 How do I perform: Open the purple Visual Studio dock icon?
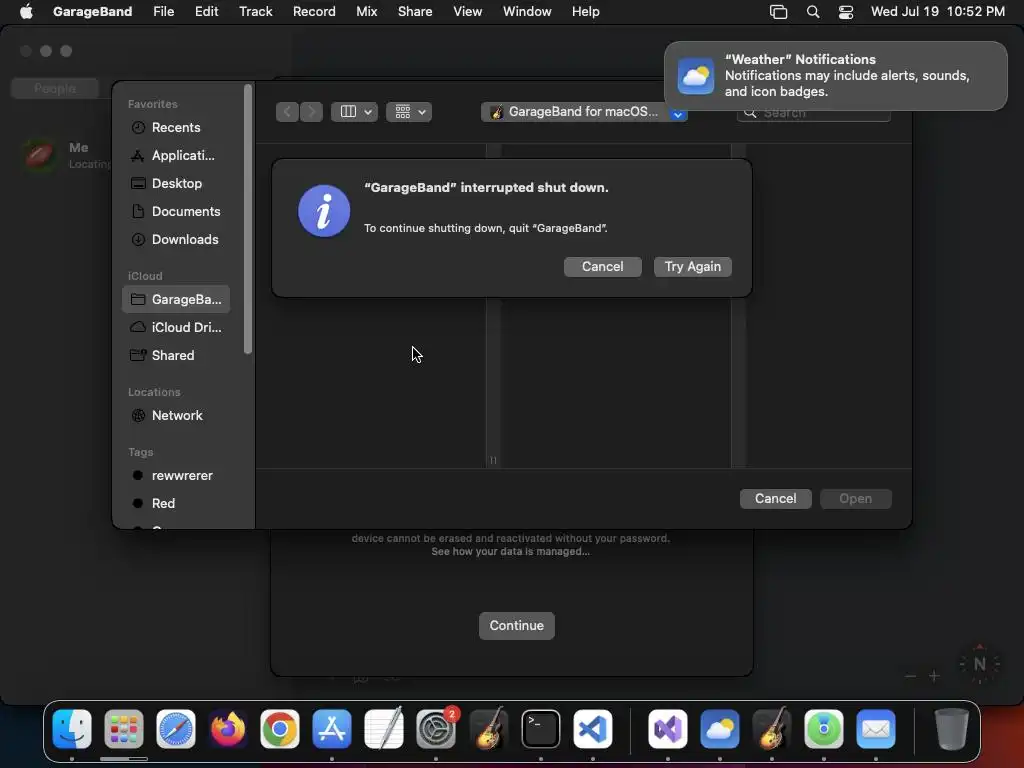tap(667, 729)
